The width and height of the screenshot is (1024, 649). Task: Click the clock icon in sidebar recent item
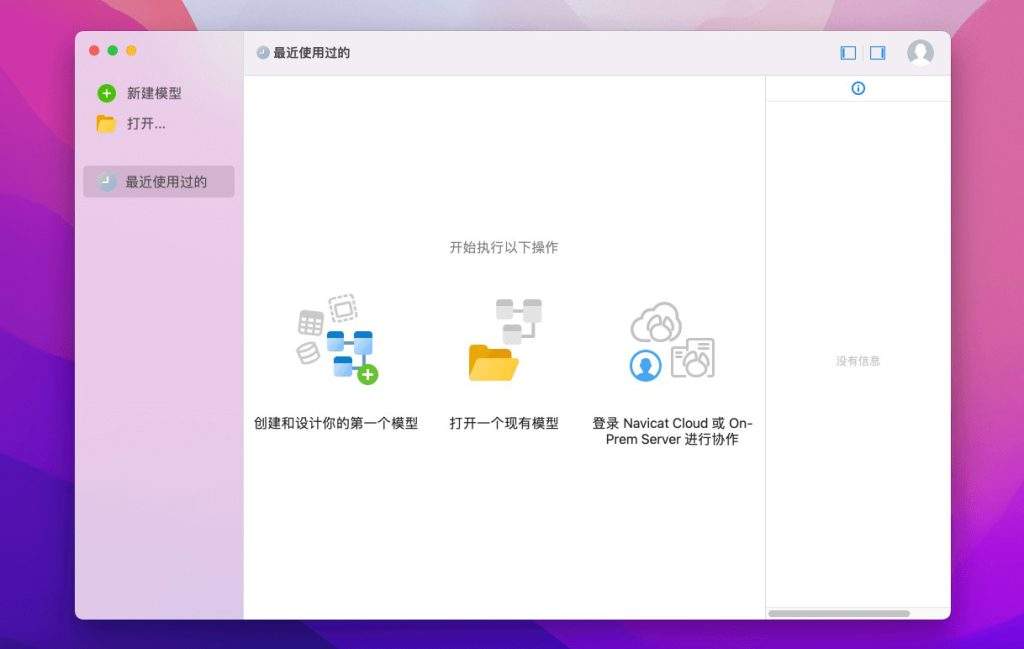[107, 182]
